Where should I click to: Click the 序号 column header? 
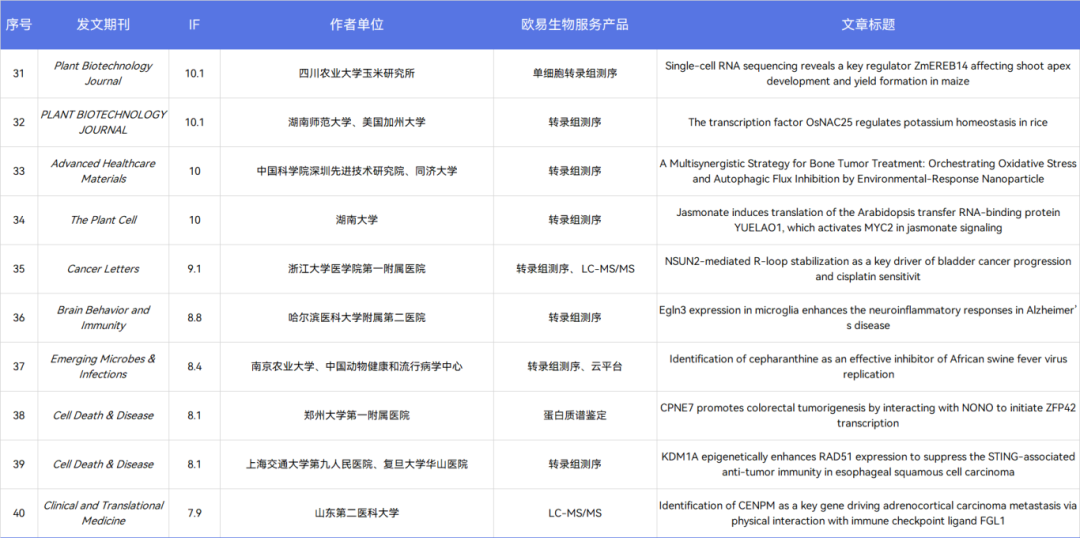(19, 25)
